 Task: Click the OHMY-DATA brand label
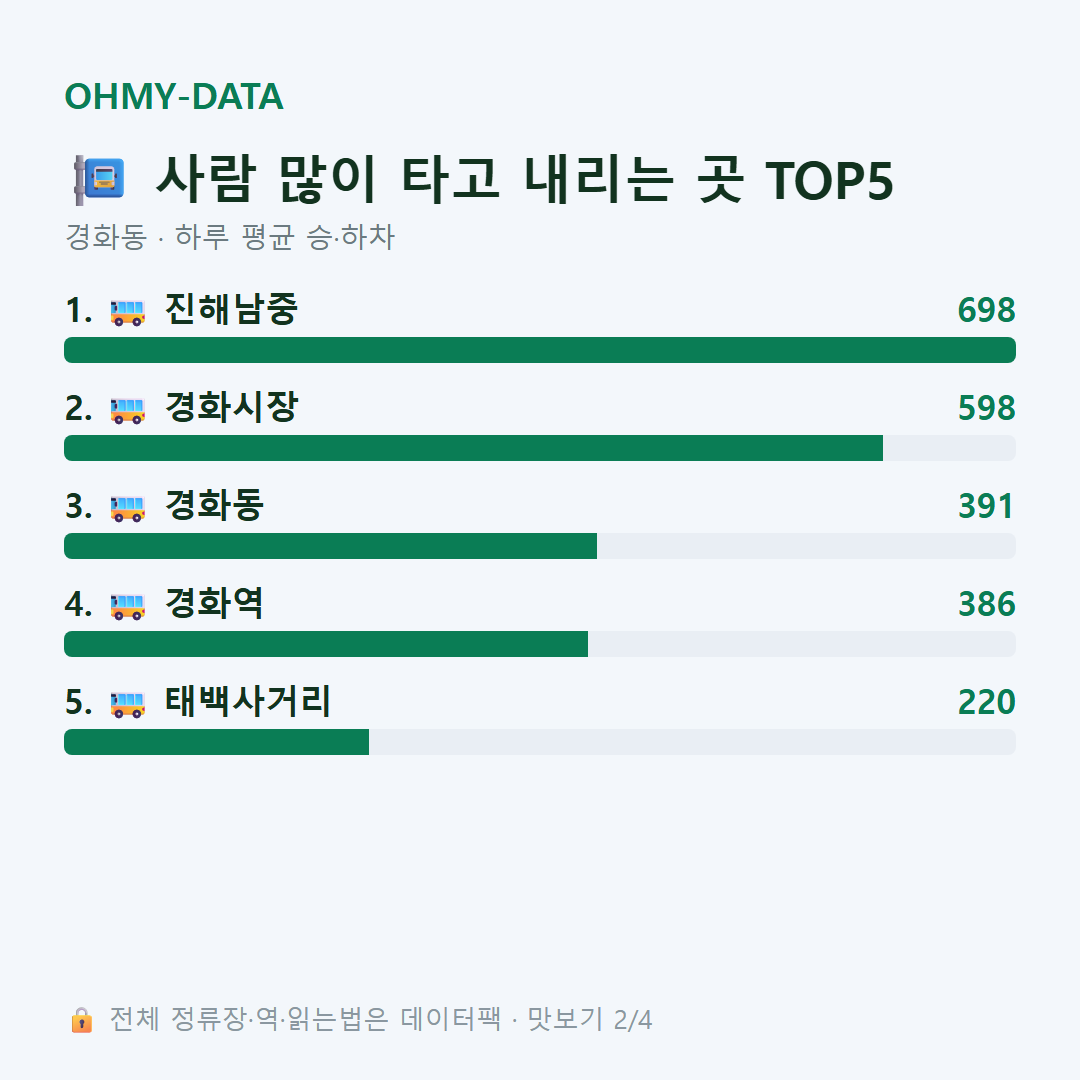pyautogui.click(x=174, y=96)
